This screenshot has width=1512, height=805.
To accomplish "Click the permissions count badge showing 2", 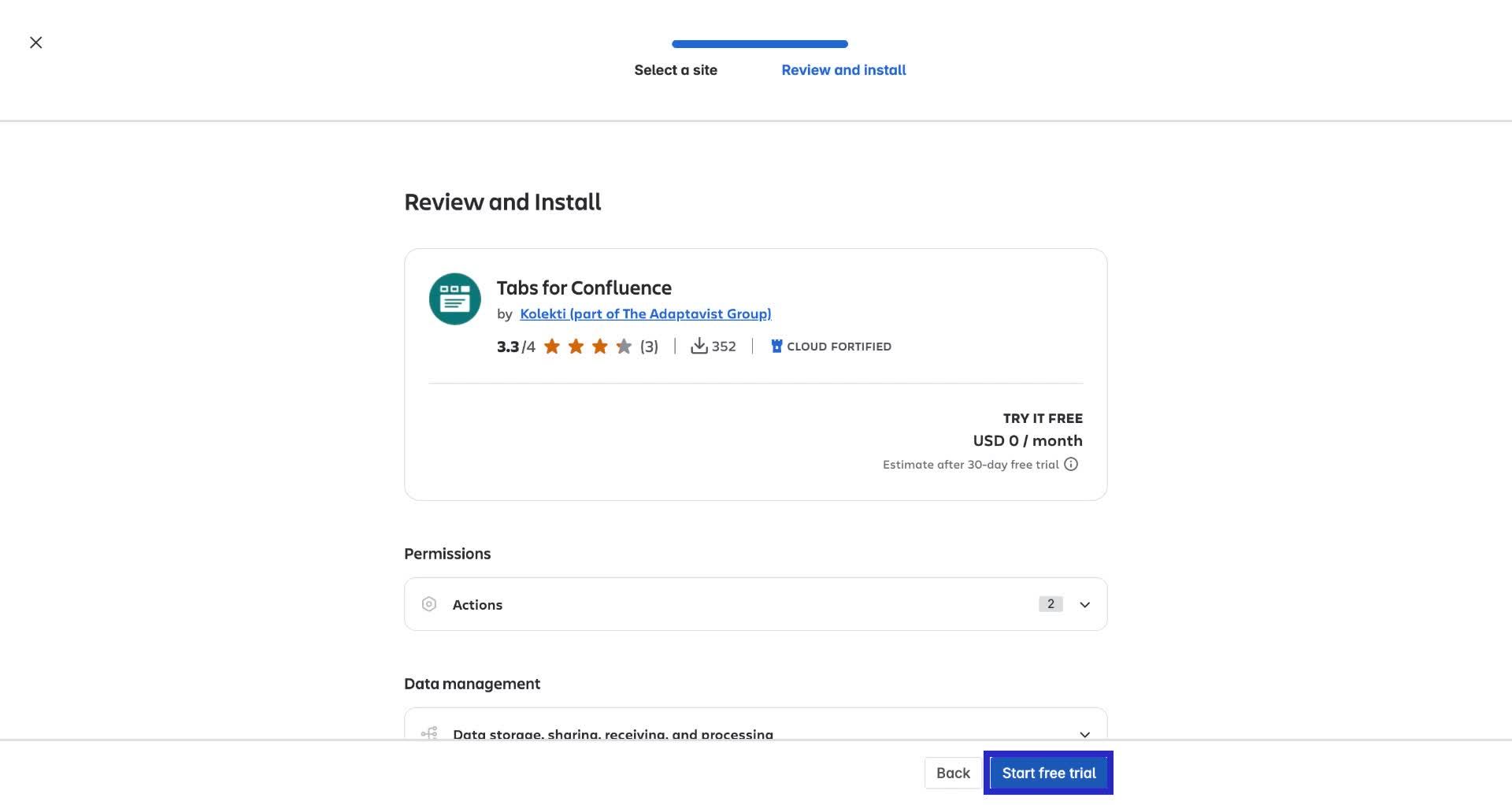I will pos(1051,603).
